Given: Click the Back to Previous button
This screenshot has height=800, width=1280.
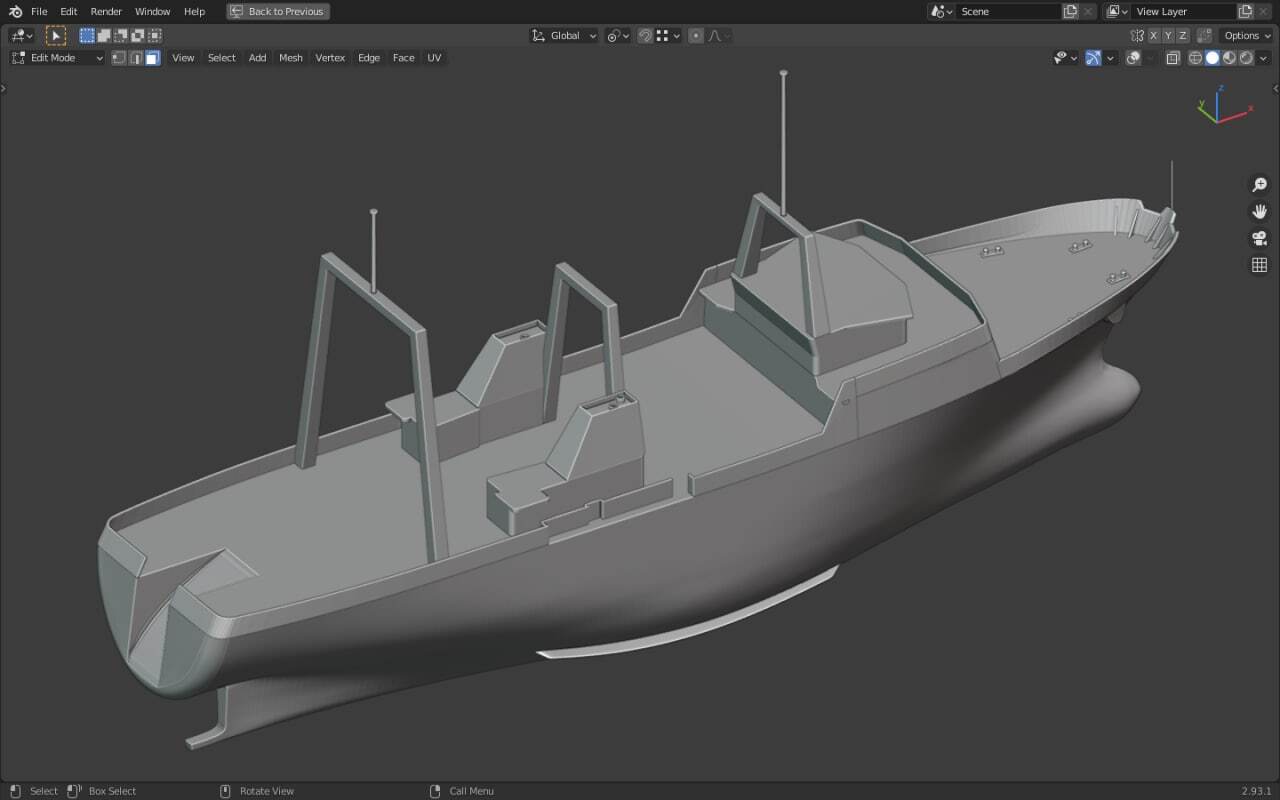Looking at the screenshot, I should [278, 11].
